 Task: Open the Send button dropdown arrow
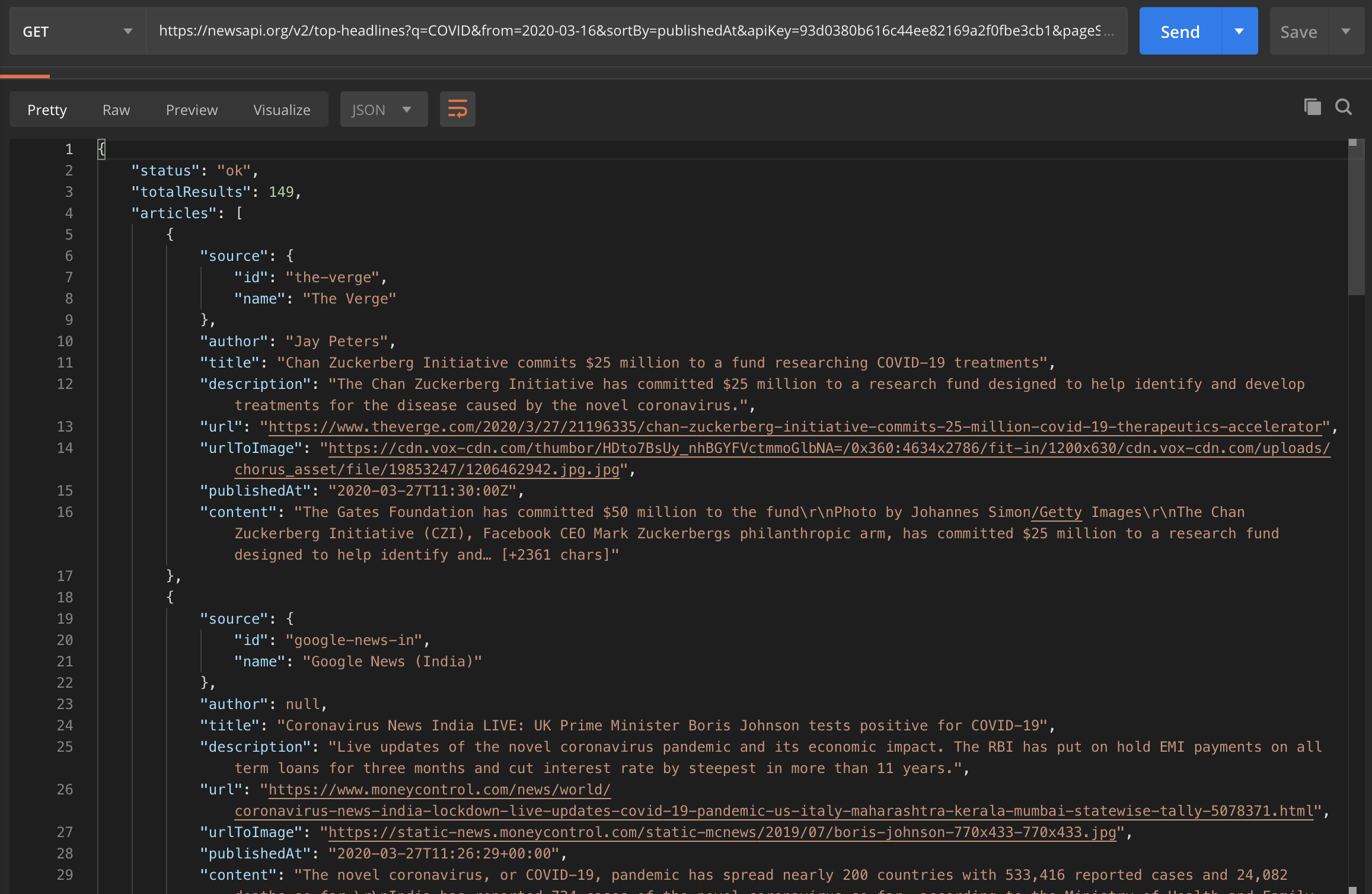click(x=1239, y=31)
